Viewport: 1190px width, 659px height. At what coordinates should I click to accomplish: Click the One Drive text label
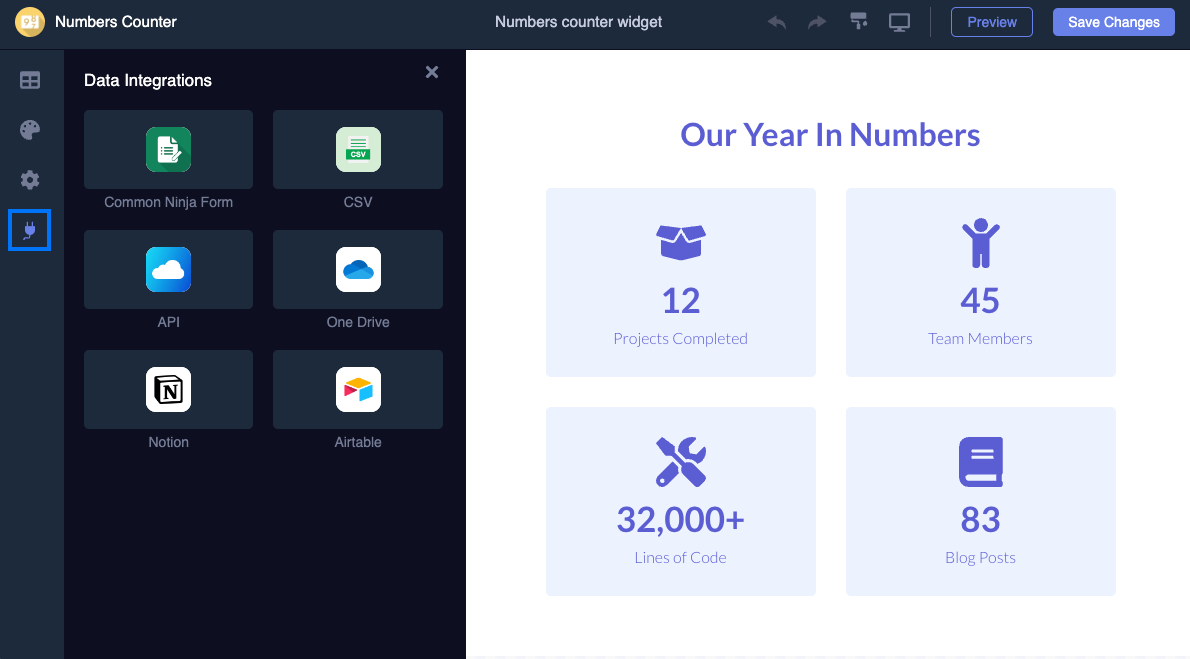pyautogui.click(x=358, y=322)
